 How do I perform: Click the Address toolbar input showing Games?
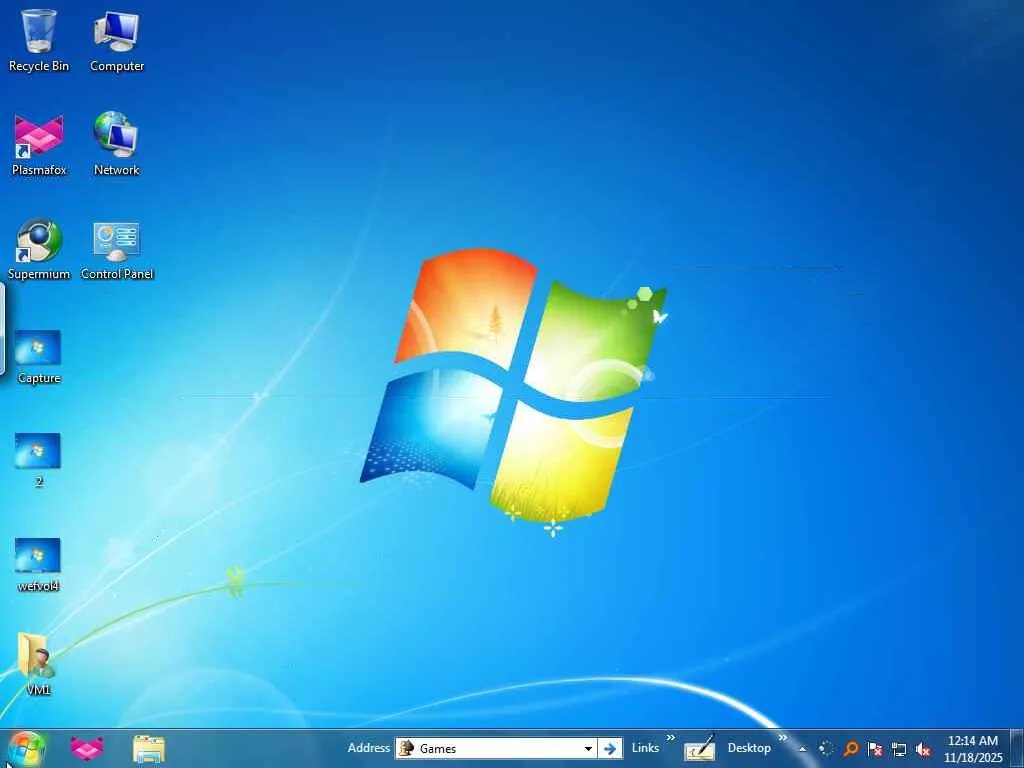pyautogui.click(x=496, y=748)
